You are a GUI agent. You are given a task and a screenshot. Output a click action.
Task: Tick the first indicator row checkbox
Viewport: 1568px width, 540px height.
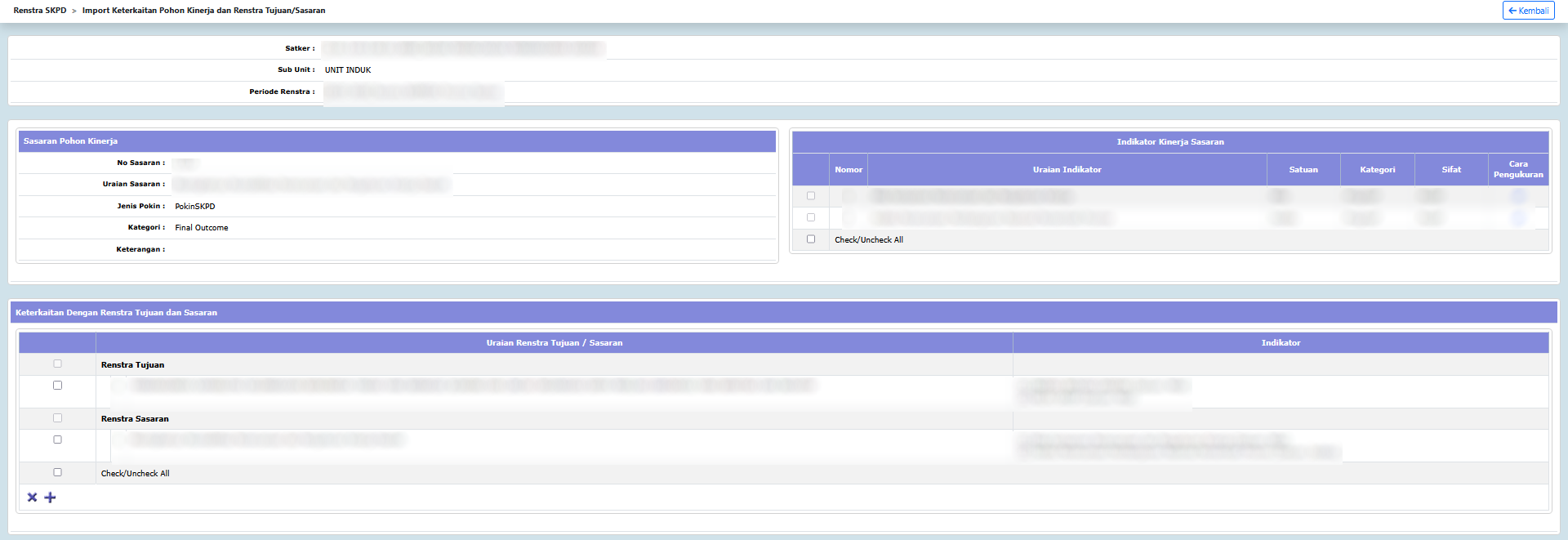(811, 196)
